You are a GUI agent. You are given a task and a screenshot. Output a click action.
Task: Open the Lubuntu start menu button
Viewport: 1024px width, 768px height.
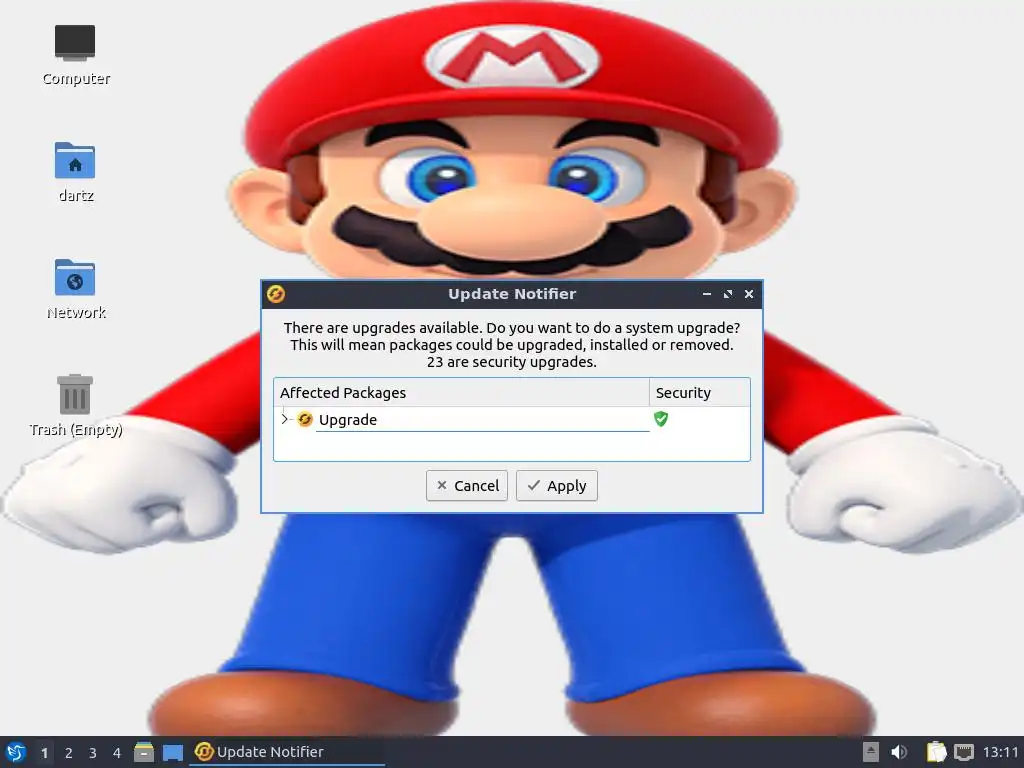[x=16, y=752]
